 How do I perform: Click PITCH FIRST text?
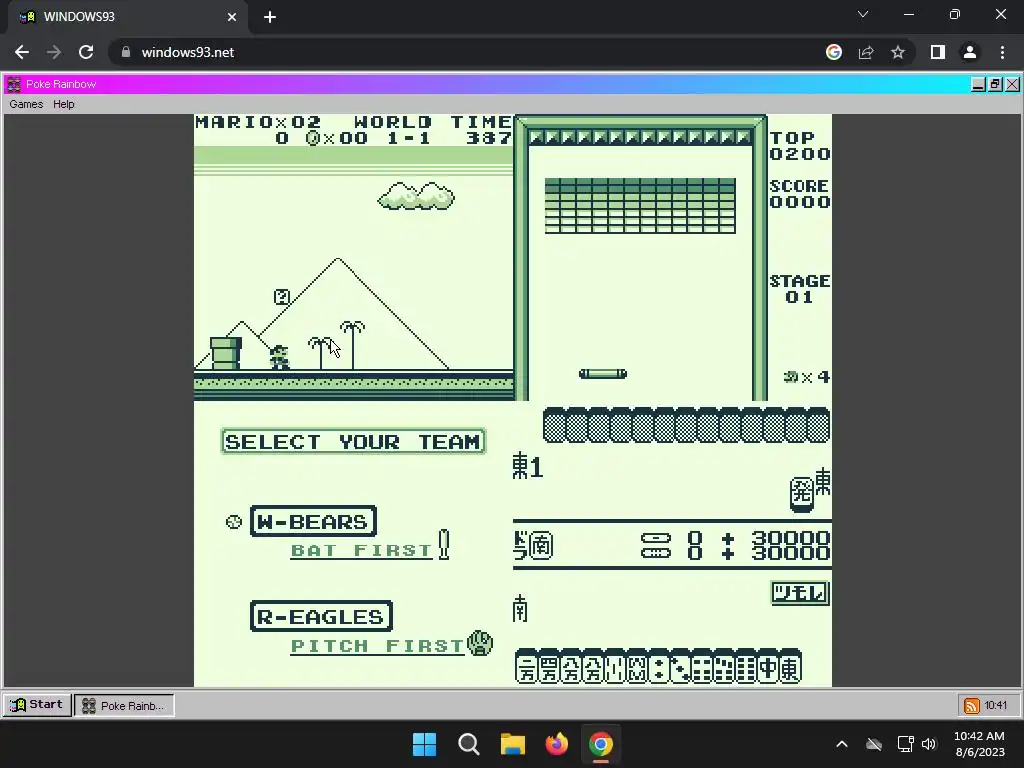click(377, 646)
